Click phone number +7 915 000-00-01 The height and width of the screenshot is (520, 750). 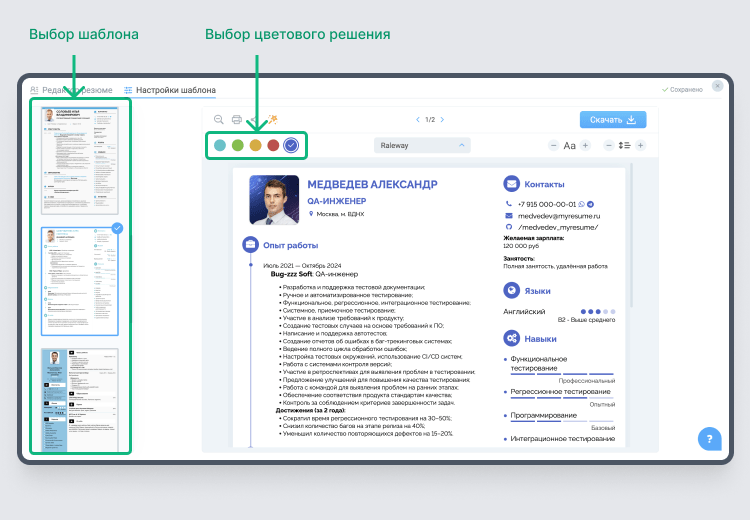547,204
